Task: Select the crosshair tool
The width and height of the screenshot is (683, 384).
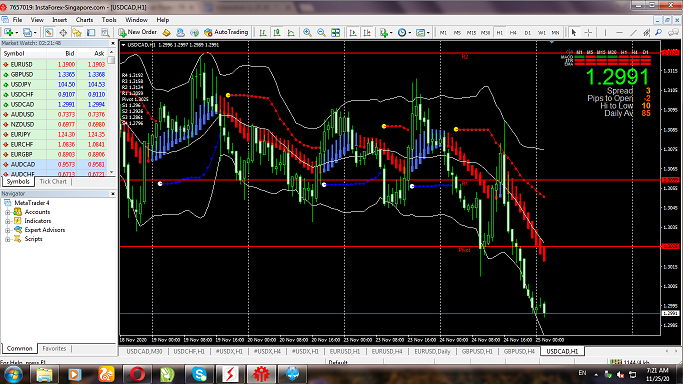Action: tap(588, 32)
